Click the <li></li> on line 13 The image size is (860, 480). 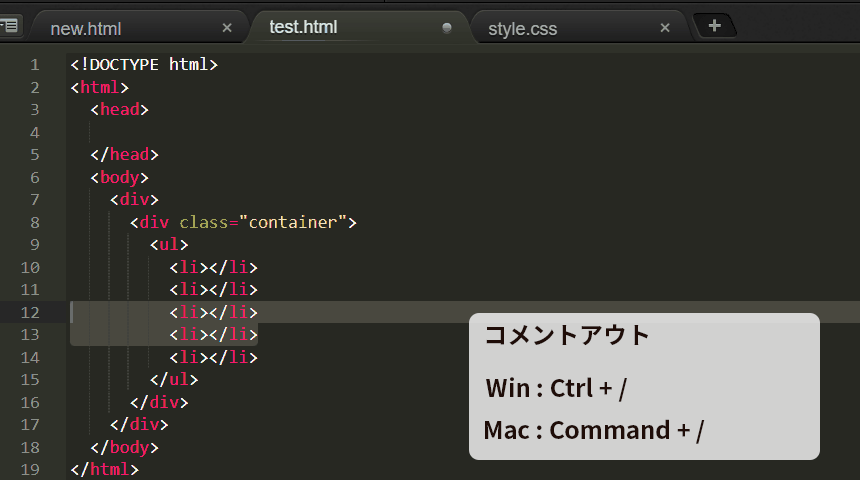(213, 335)
